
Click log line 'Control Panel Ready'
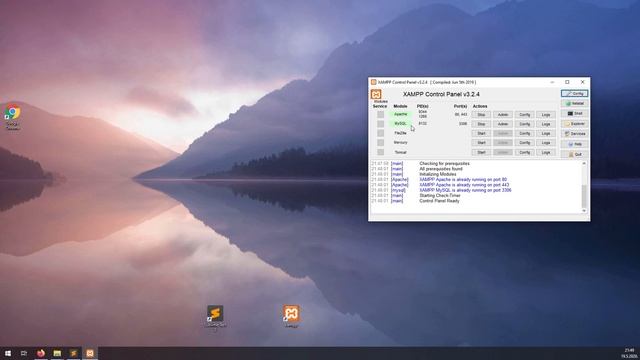(439, 201)
